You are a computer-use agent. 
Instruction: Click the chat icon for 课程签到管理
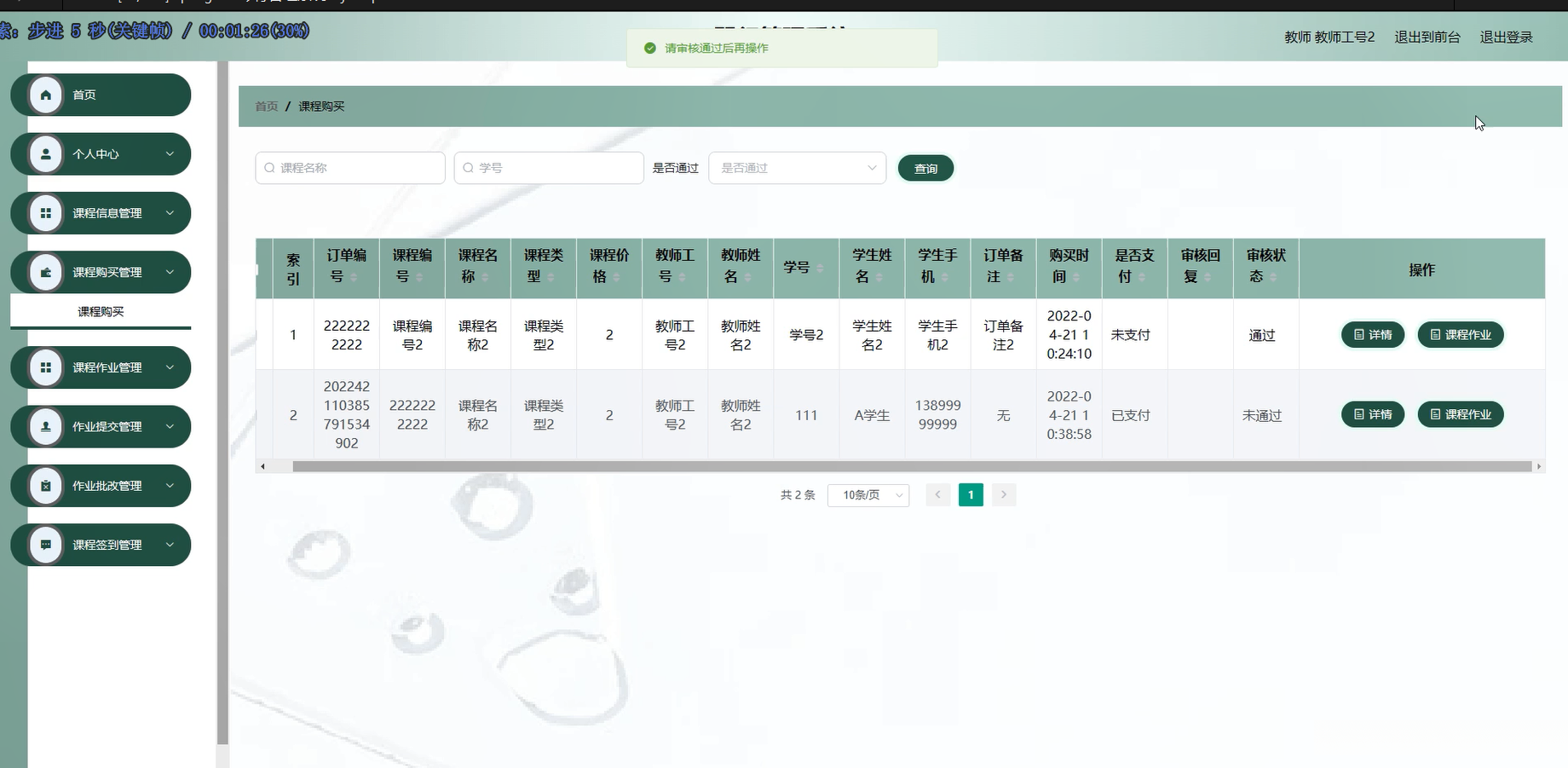46,545
